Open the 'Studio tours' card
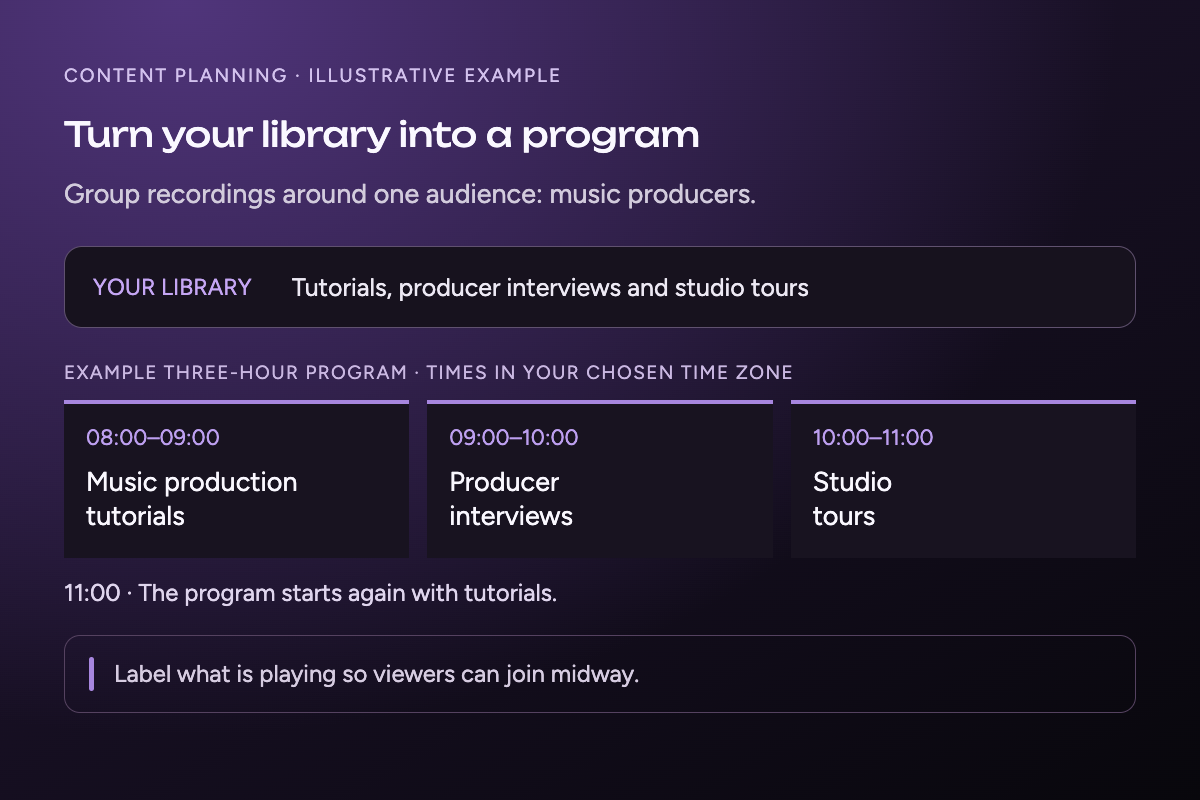The width and height of the screenshot is (1200, 800). [x=963, y=479]
